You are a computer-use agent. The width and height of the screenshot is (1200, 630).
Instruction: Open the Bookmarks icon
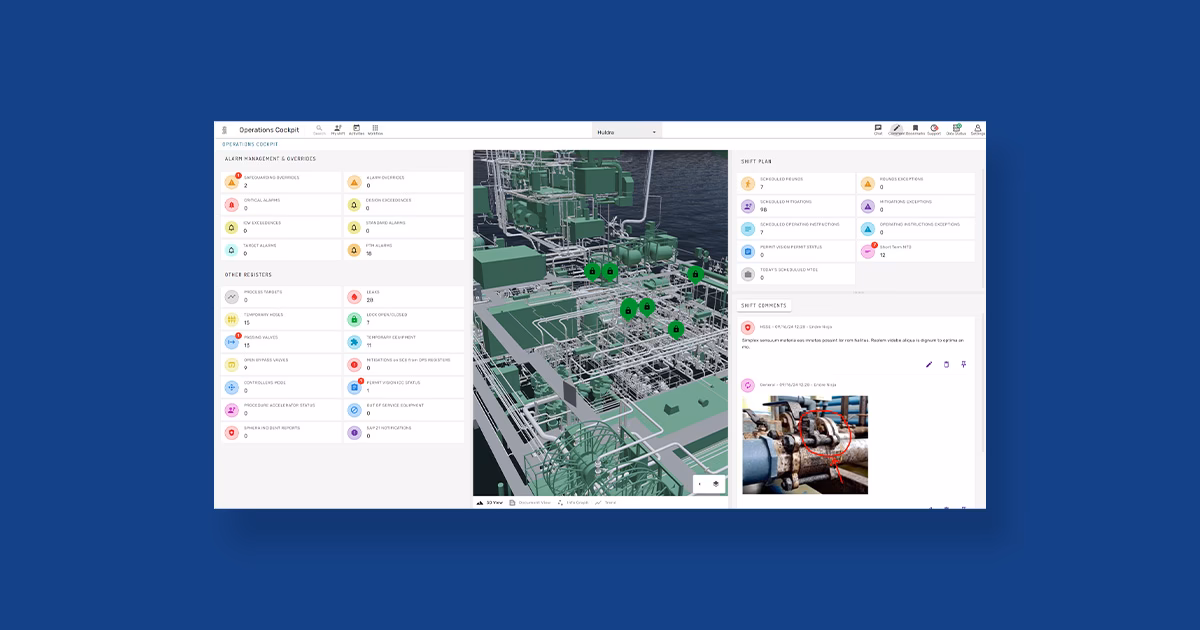tap(913, 128)
